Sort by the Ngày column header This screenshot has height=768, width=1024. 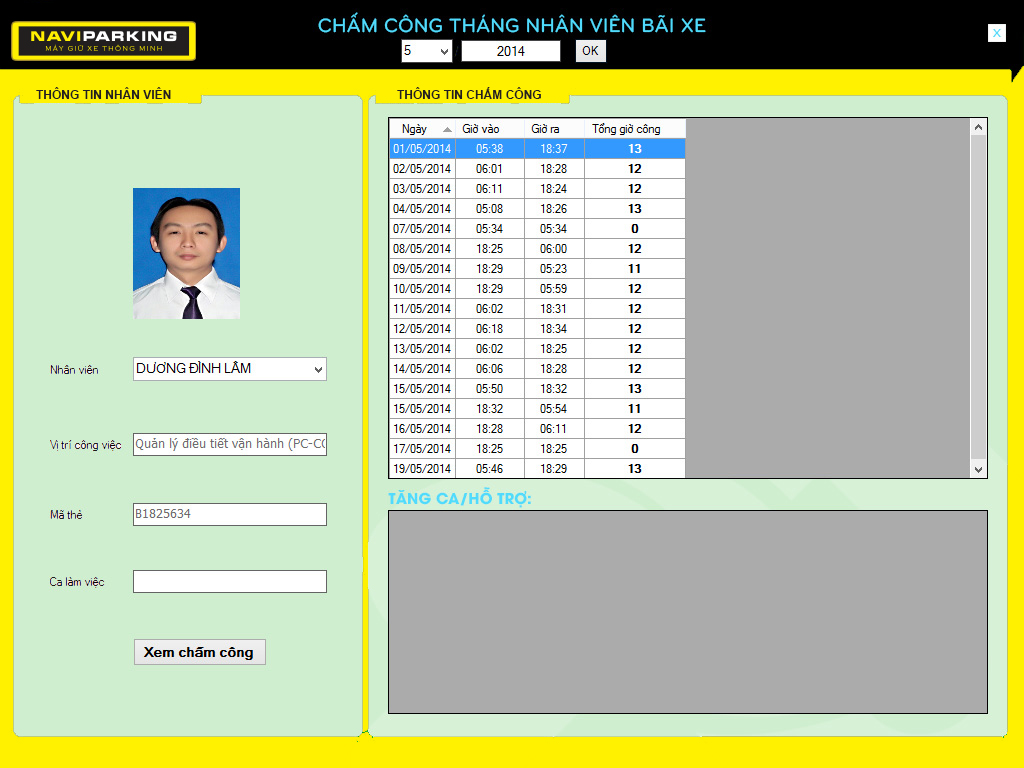click(420, 129)
